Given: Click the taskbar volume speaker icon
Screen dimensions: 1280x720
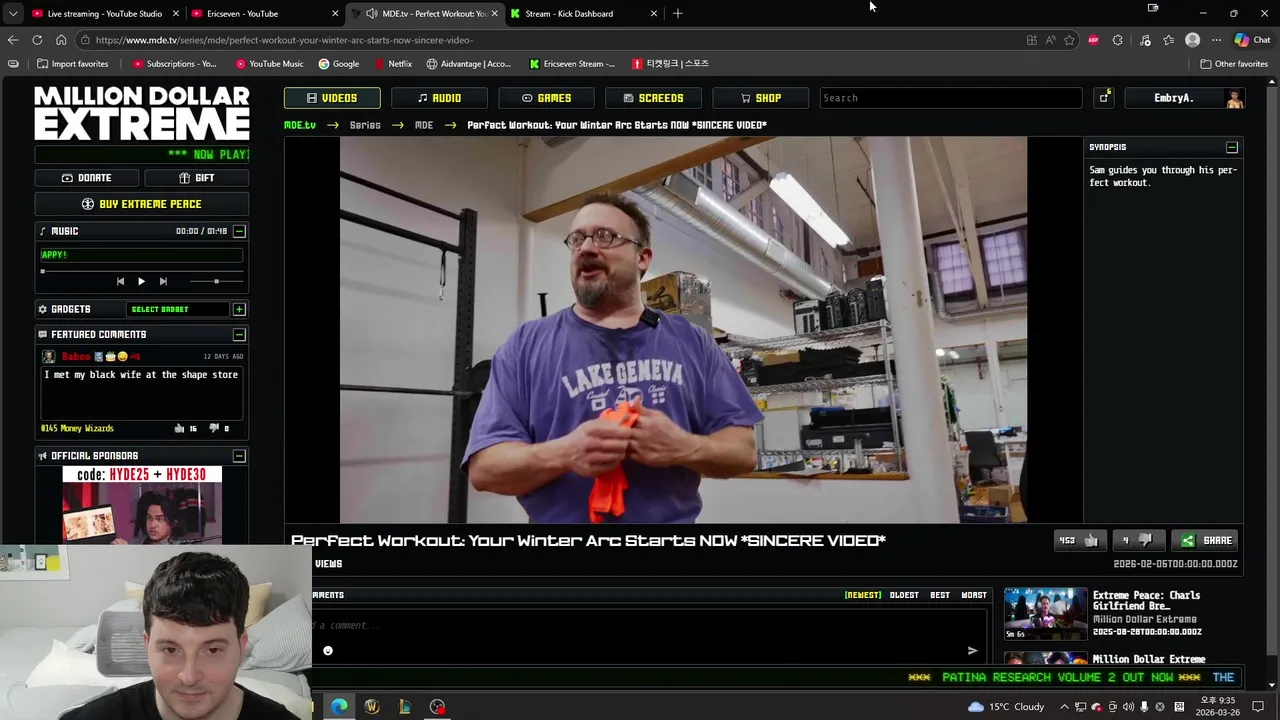Looking at the screenshot, I should click(1129, 707).
